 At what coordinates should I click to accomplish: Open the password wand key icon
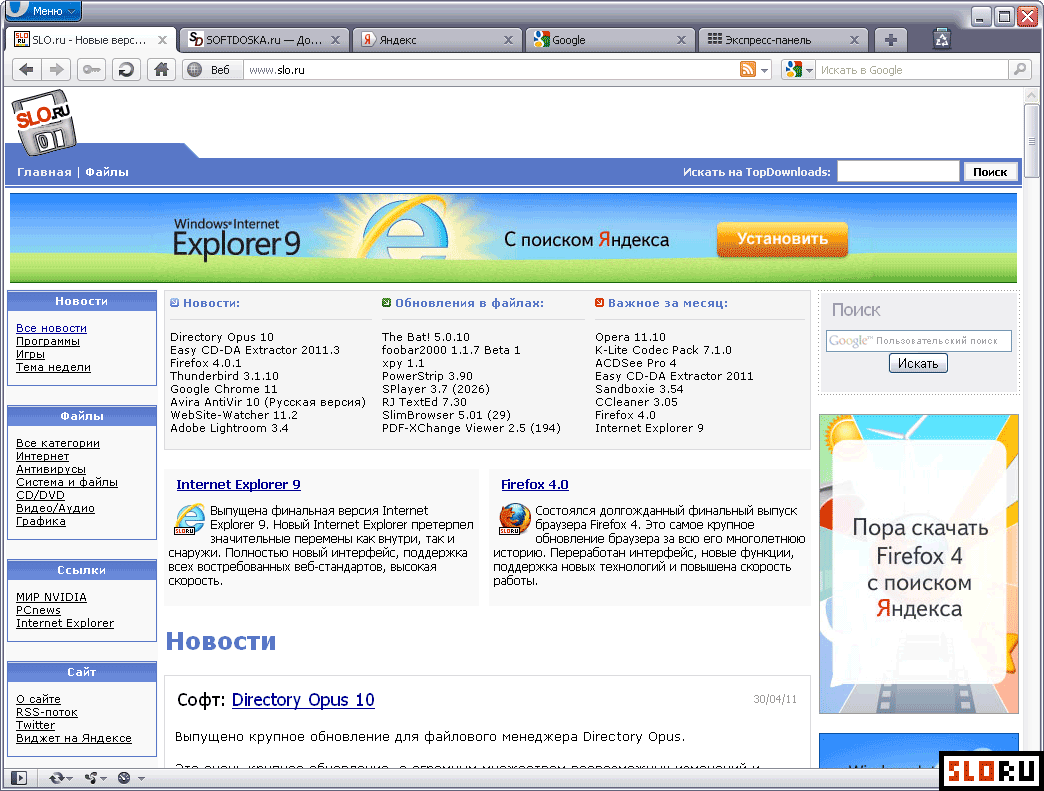(x=91, y=69)
